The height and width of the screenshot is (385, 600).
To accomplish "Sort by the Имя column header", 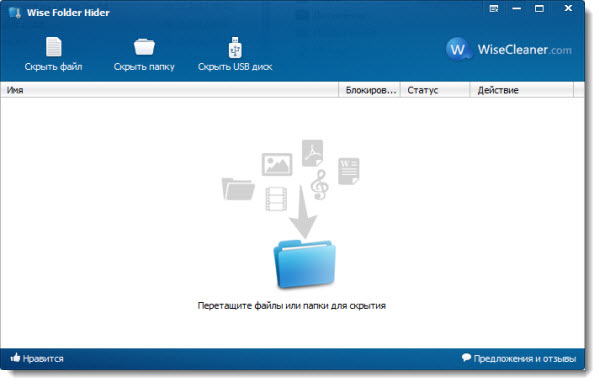I will click(170, 90).
